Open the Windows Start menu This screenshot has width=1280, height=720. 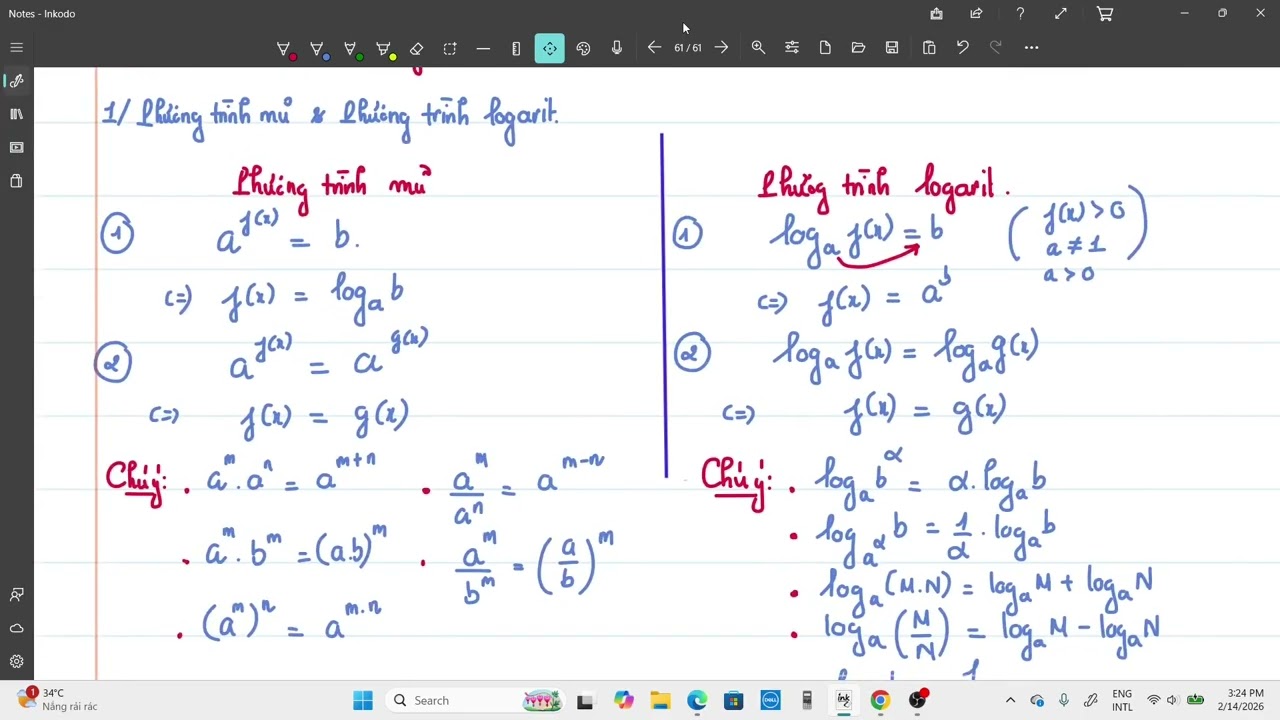(x=363, y=700)
